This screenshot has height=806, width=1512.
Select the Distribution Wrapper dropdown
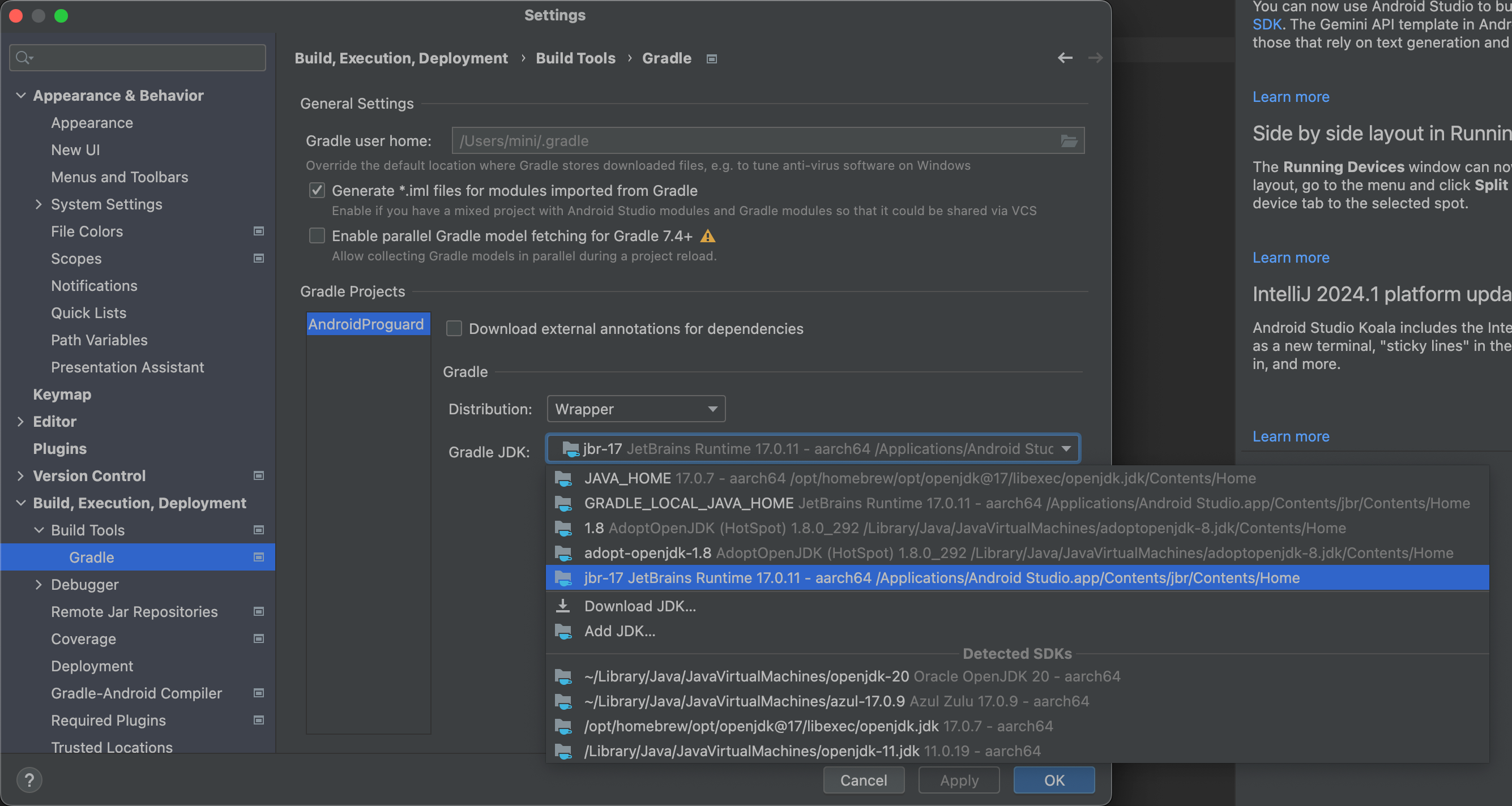click(636, 408)
